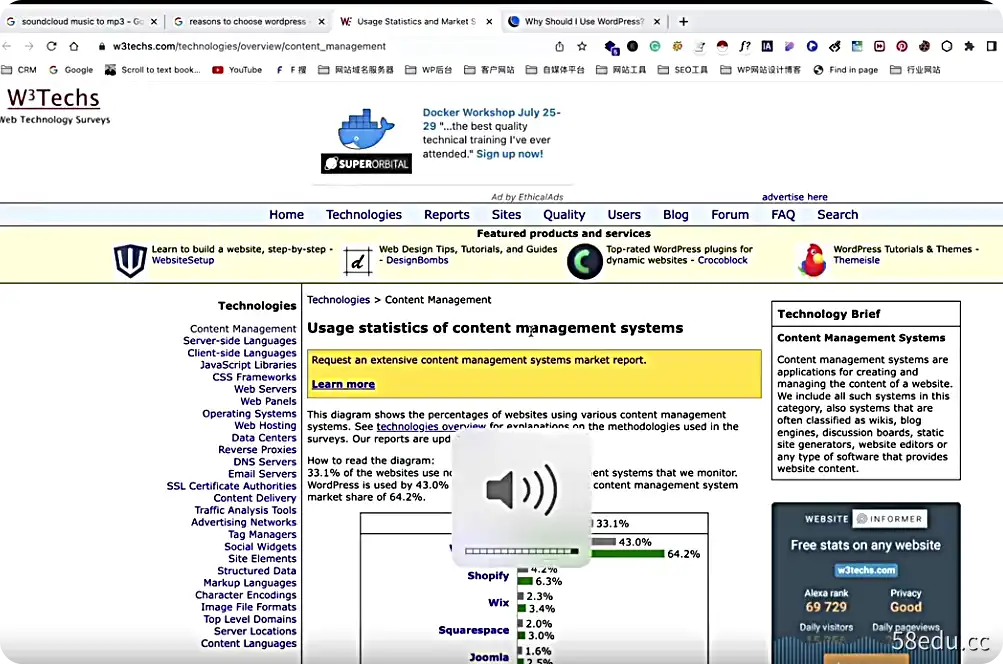
Task: Open the 网站域名服务器 bookmark folder
Action: coord(356,70)
